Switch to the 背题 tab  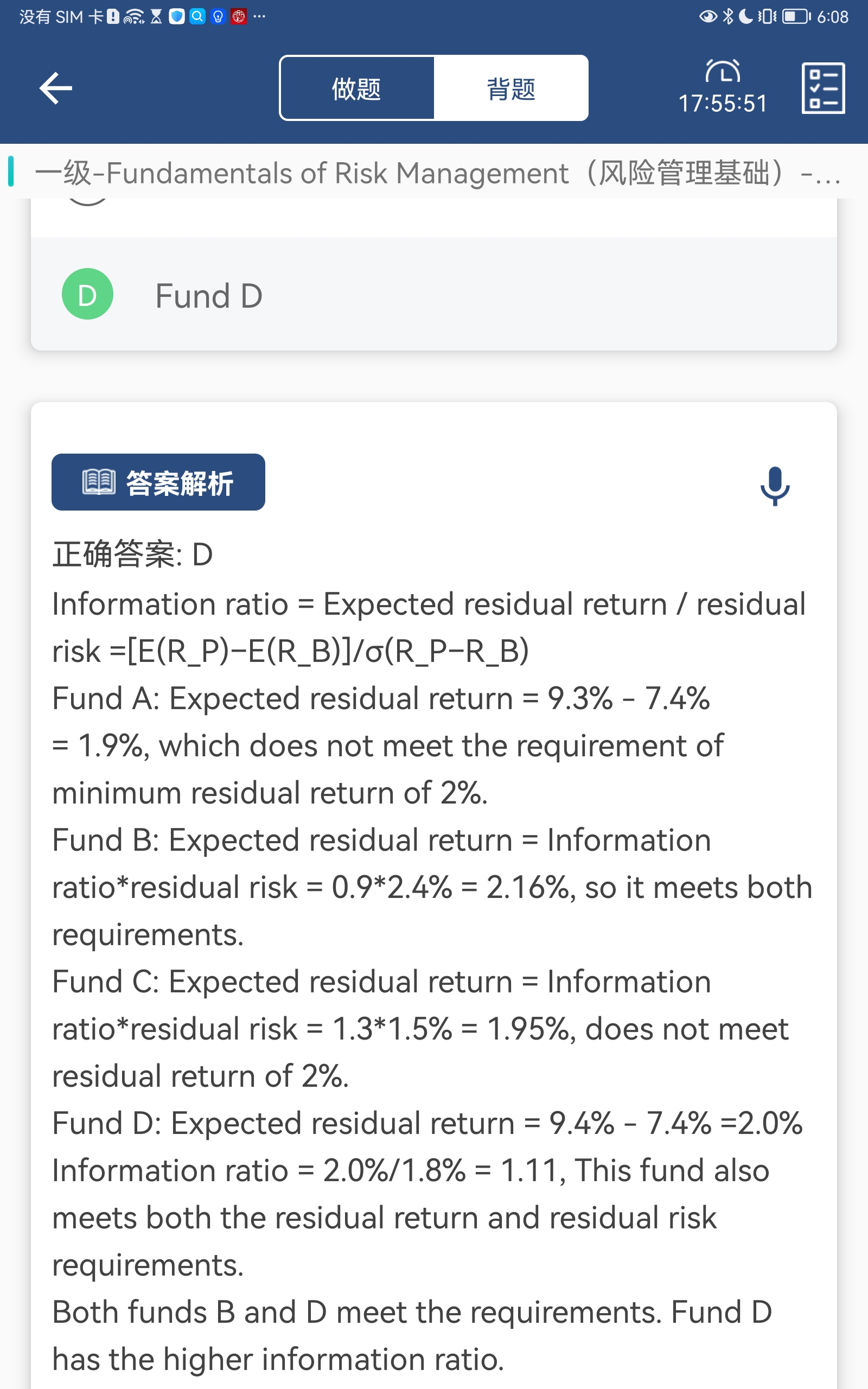pyautogui.click(x=510, y=88)
